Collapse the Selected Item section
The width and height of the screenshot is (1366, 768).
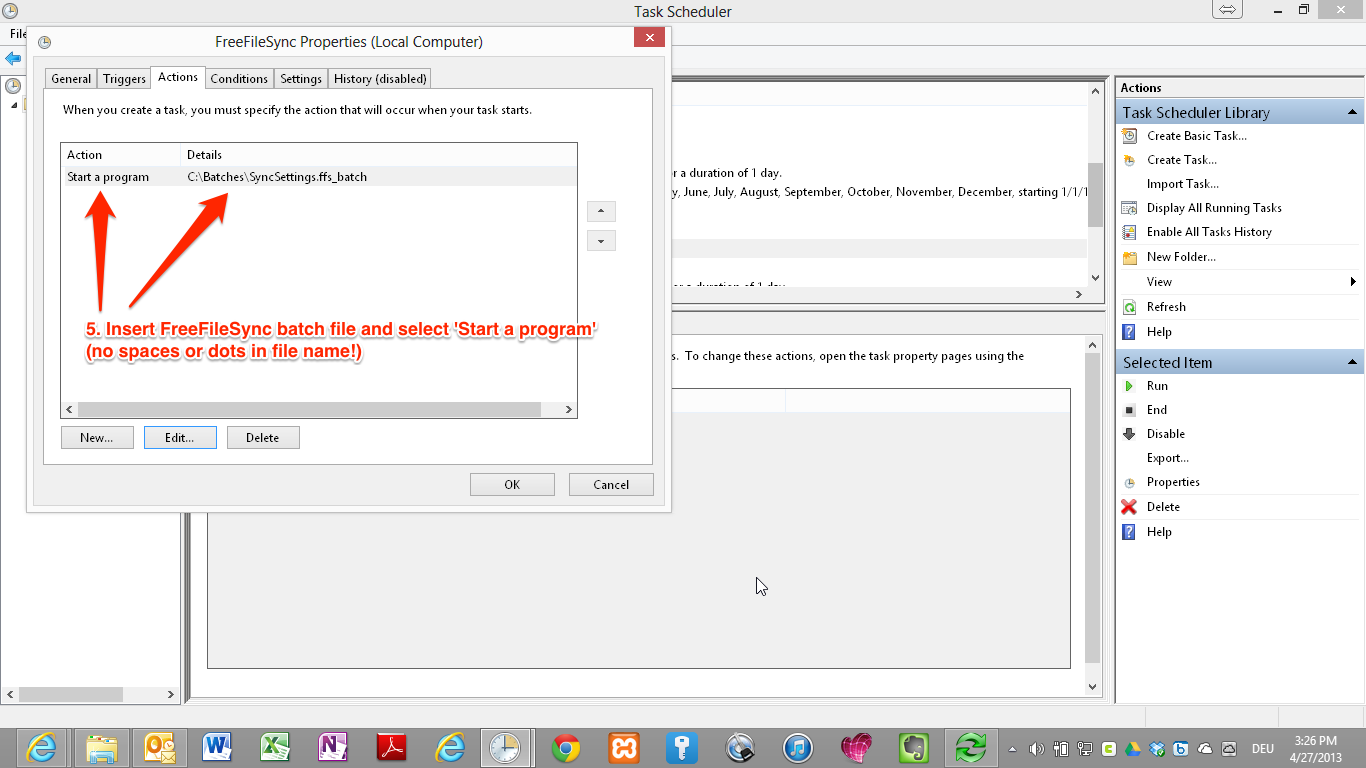pyautogui.click(x=1352, y=362)
